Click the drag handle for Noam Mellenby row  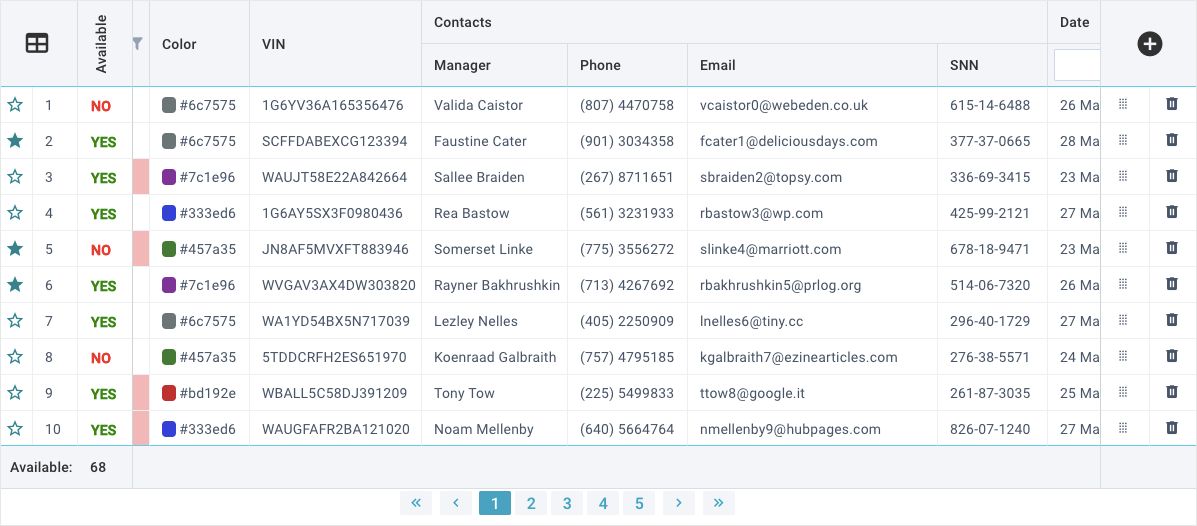[x=1123, y=428]
